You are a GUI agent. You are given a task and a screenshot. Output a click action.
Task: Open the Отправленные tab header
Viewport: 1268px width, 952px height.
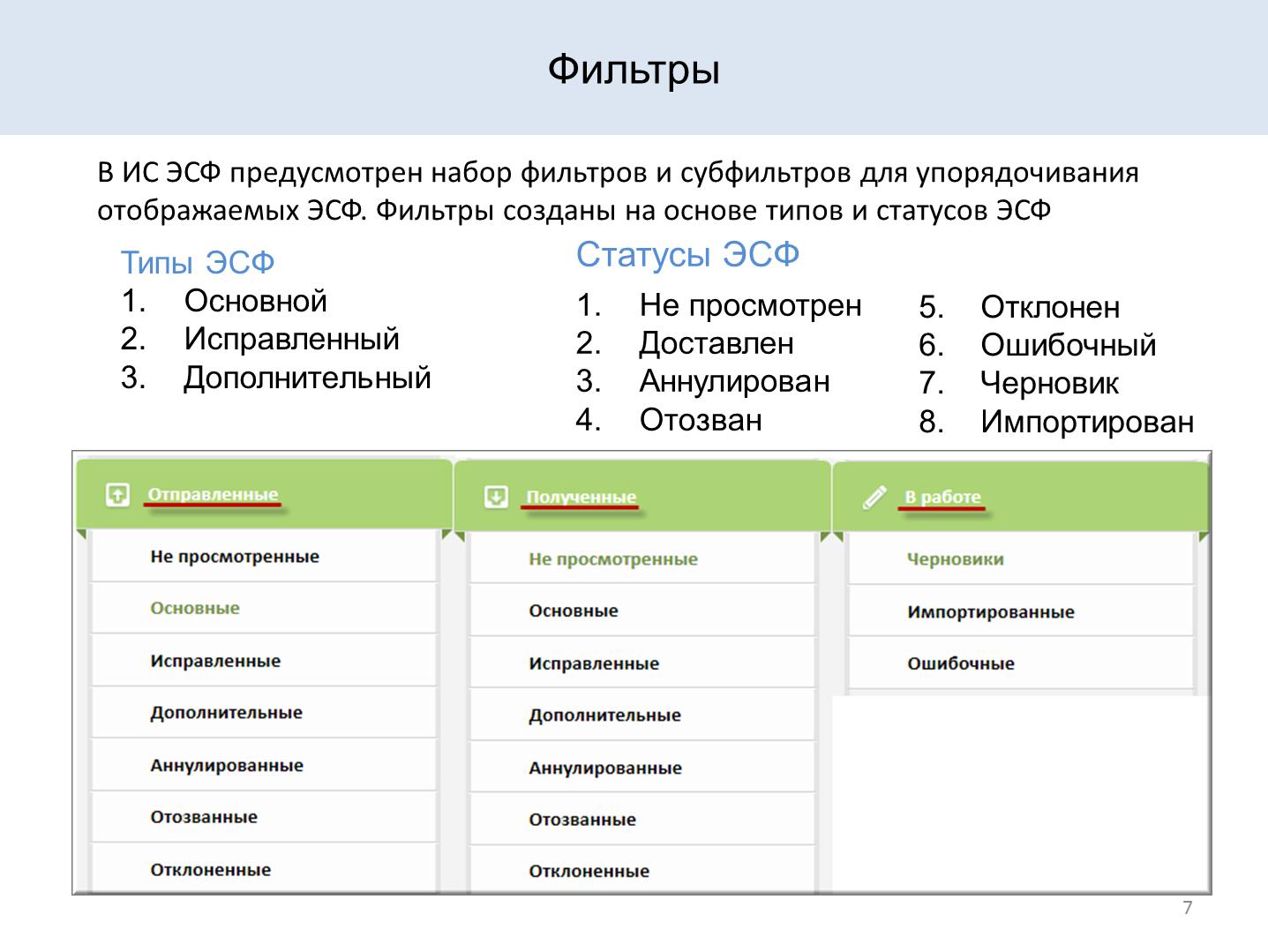tap(213, 495)
